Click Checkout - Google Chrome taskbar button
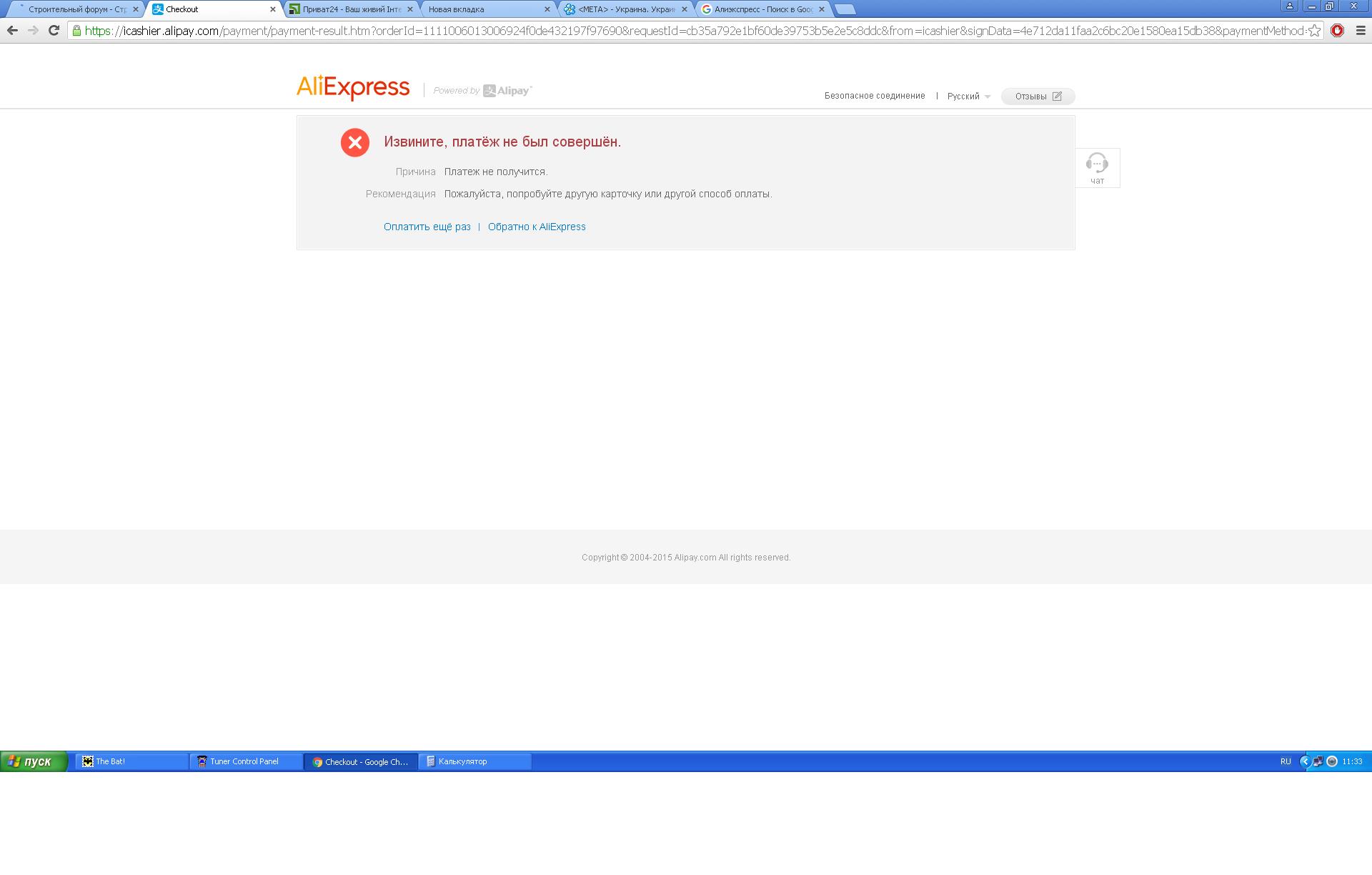Viewport: 1372px width, 875px height. click(x=361, y=761)
